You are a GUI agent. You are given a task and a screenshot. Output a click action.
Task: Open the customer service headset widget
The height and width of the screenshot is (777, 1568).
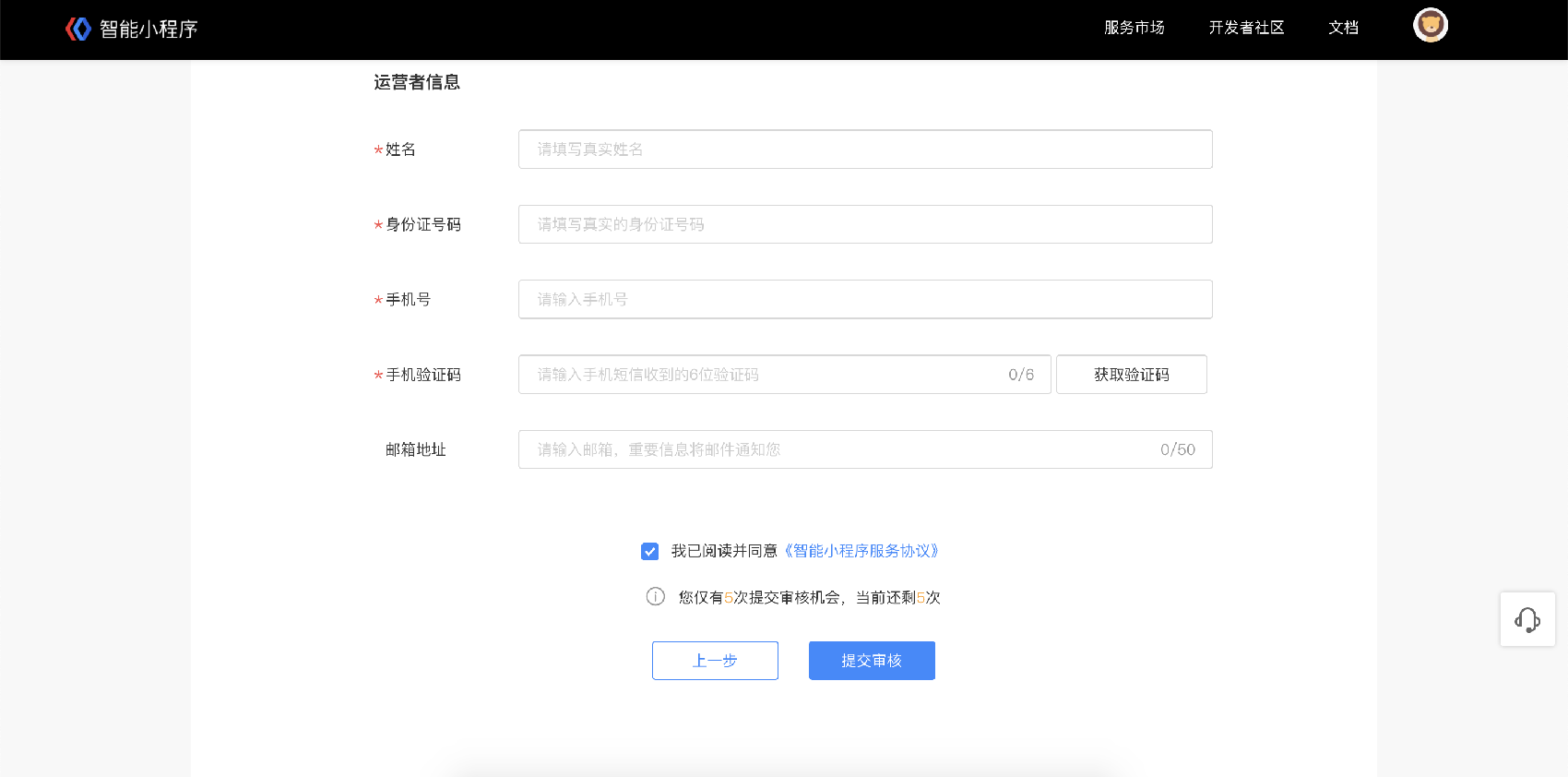click(x=1527, y=619)
